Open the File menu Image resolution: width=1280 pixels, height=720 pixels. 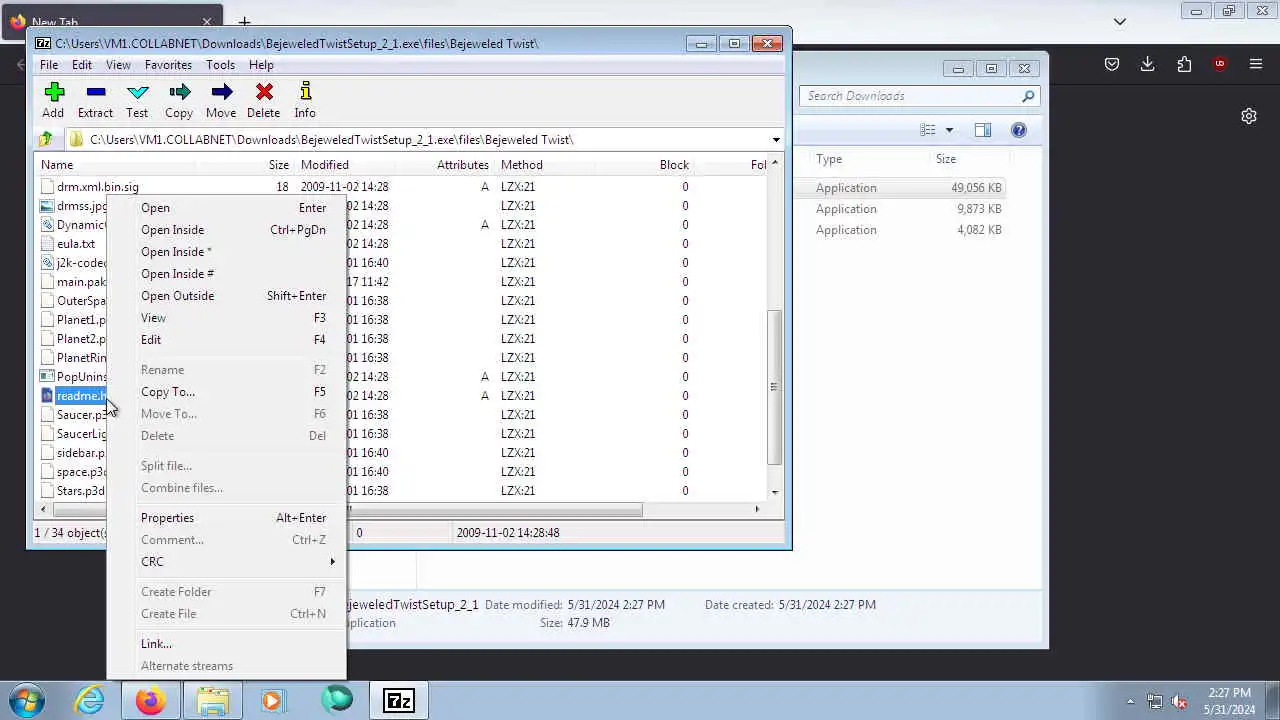[48, 65]
